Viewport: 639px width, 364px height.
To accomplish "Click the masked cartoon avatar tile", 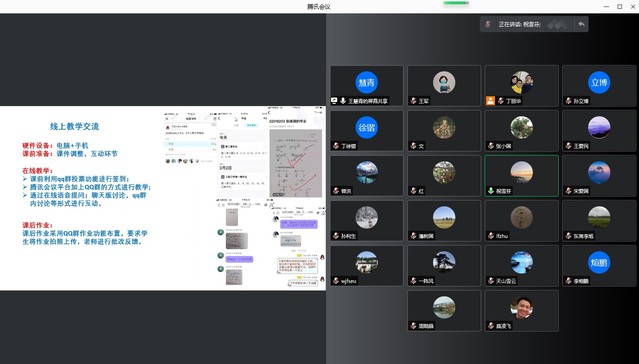I will pos(444,82).
